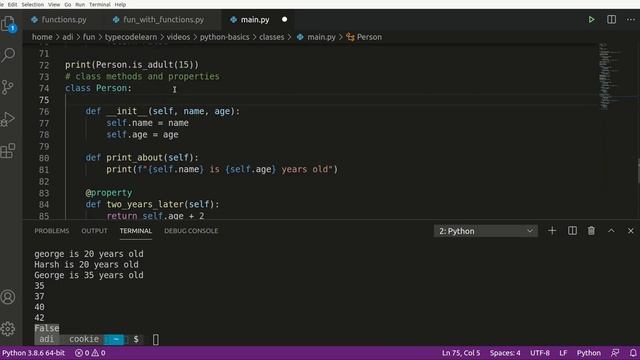Screen dimensions: 640x360
Task: Expand the 'home' breadcrumb
Action: 42,37
